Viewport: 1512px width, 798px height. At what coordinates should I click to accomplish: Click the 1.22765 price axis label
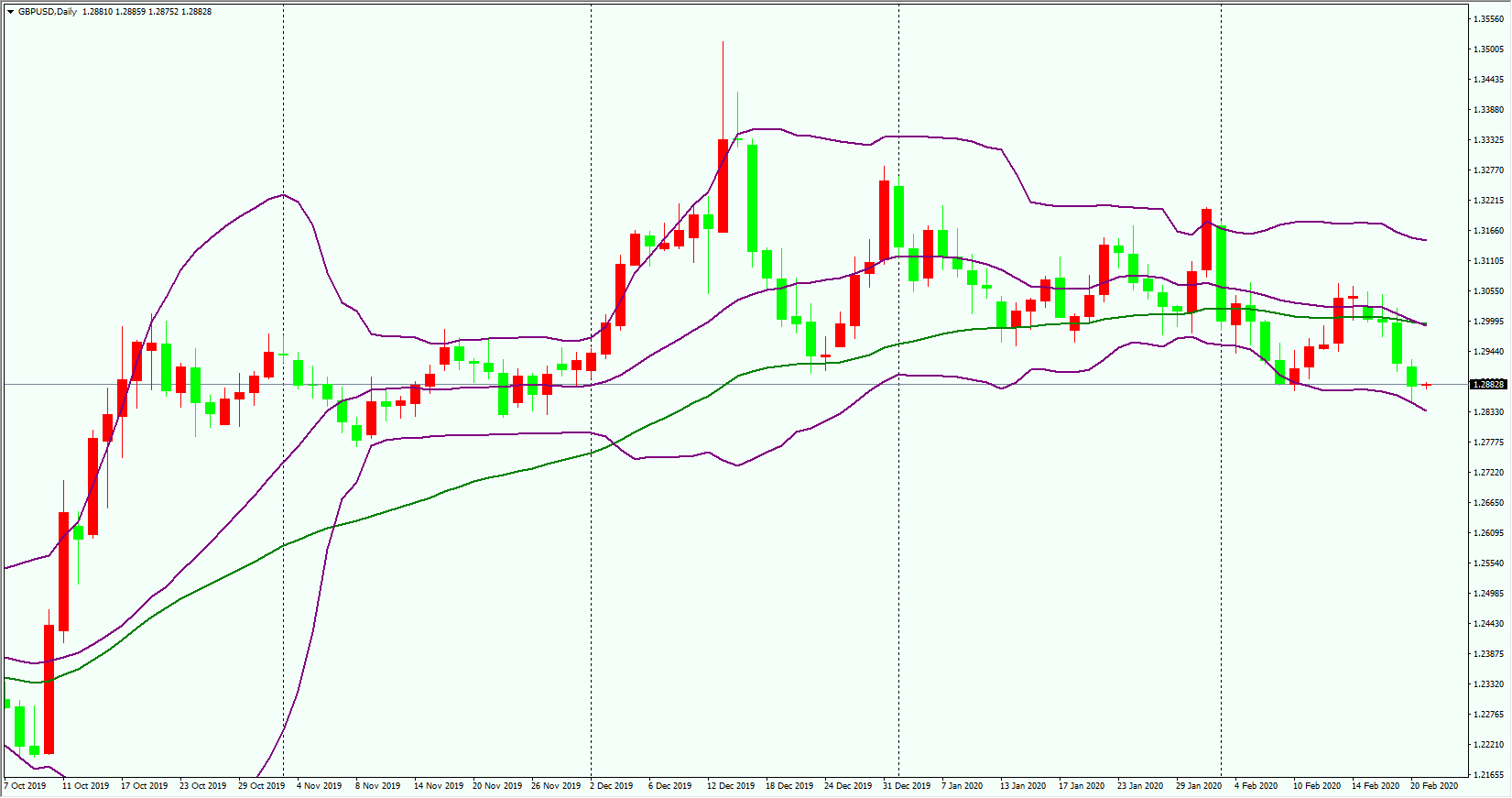[1488, 714]
